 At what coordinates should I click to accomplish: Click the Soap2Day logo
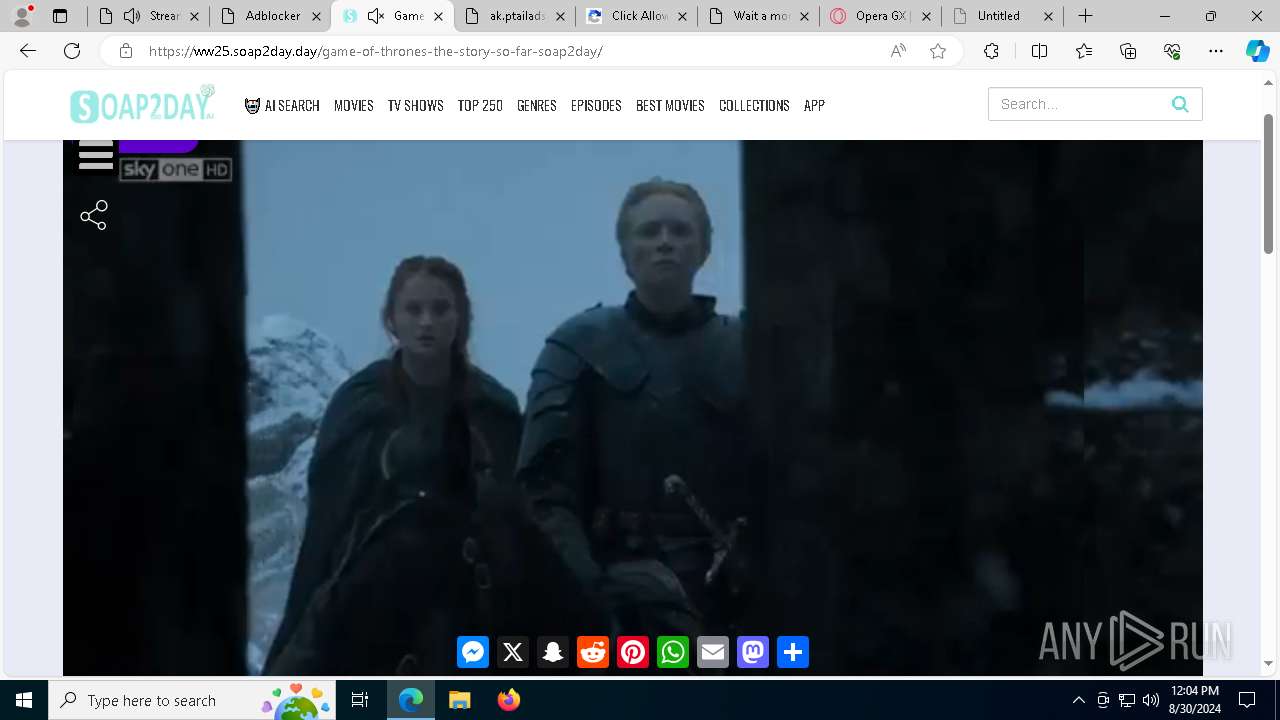click(x=143, y=104)
